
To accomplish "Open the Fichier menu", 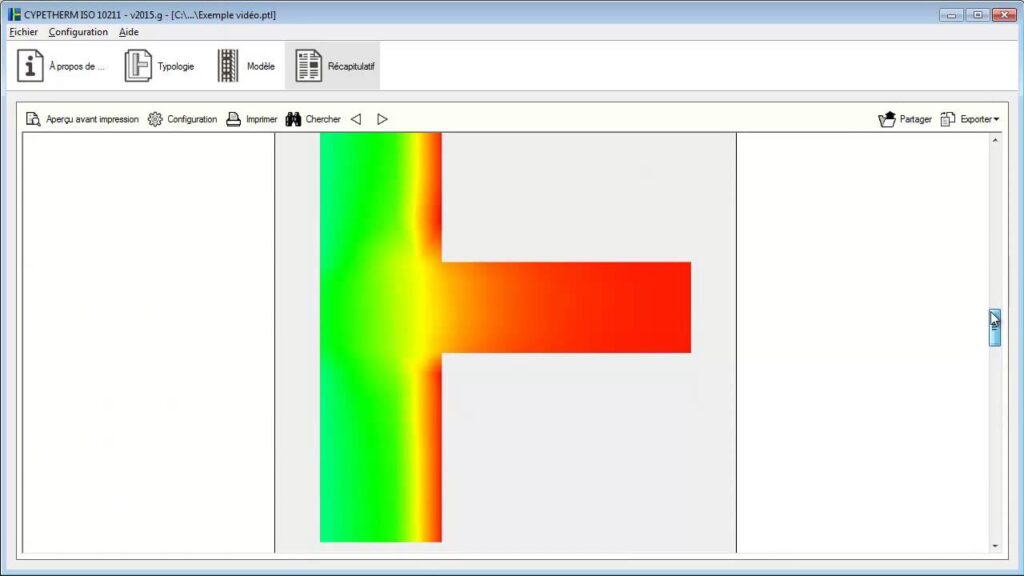I will pos(23,32).
